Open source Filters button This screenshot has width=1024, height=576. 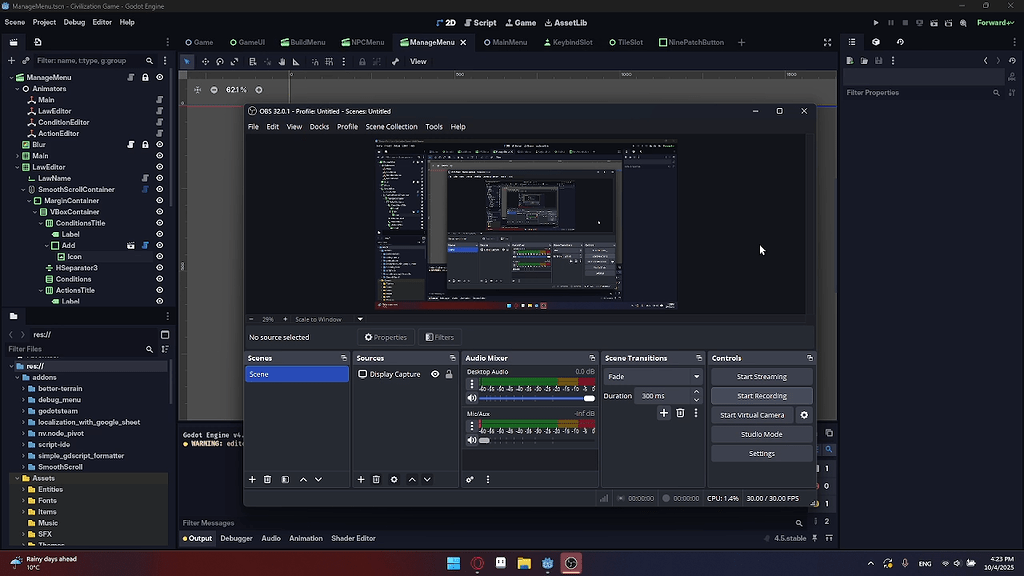click(440, 337)
